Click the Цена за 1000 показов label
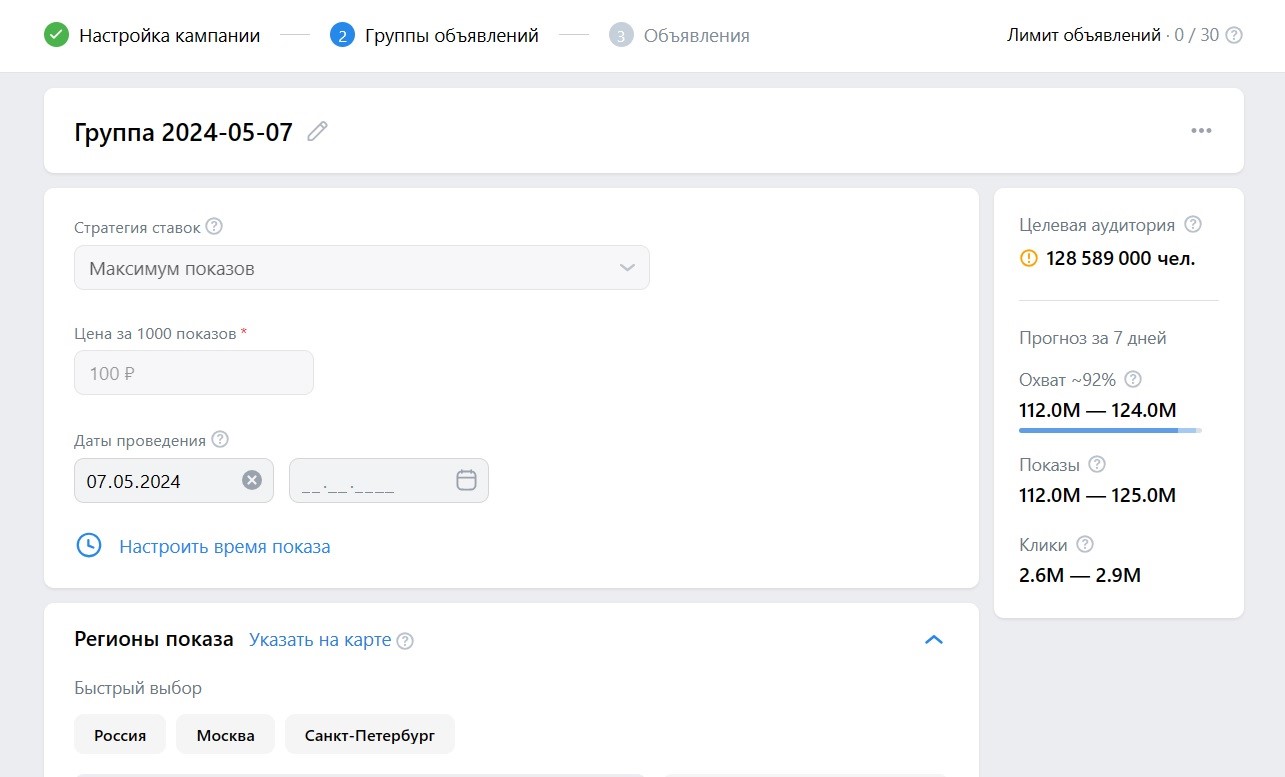 [155, 333]
